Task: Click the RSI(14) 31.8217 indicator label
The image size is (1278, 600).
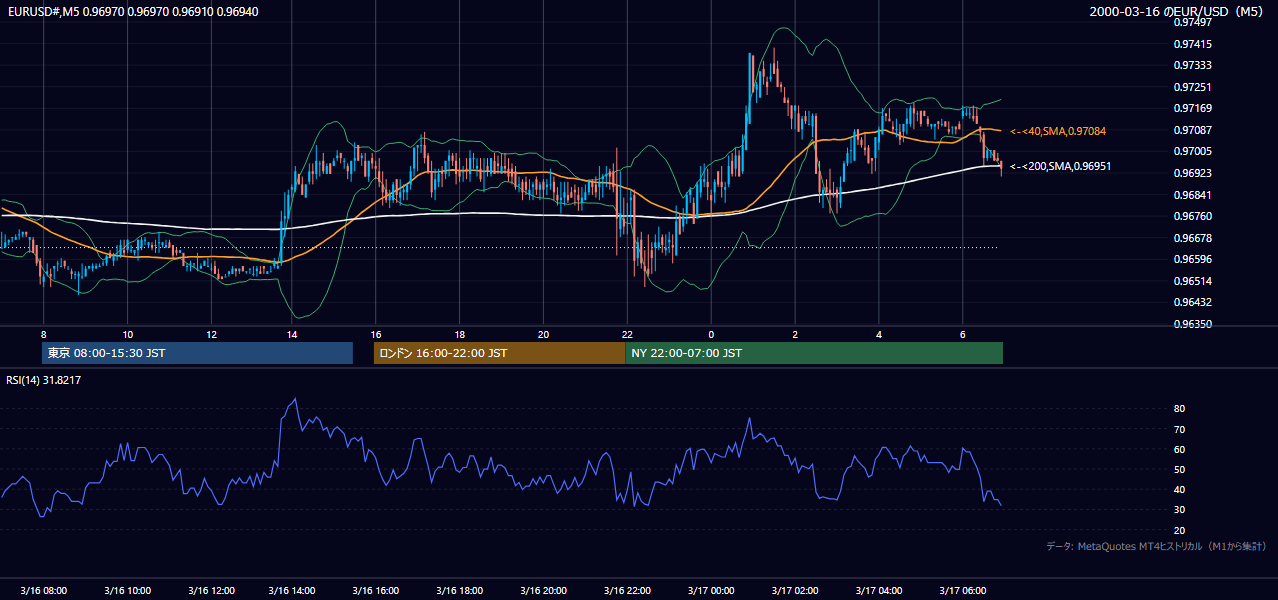Action: pos(44,380)
